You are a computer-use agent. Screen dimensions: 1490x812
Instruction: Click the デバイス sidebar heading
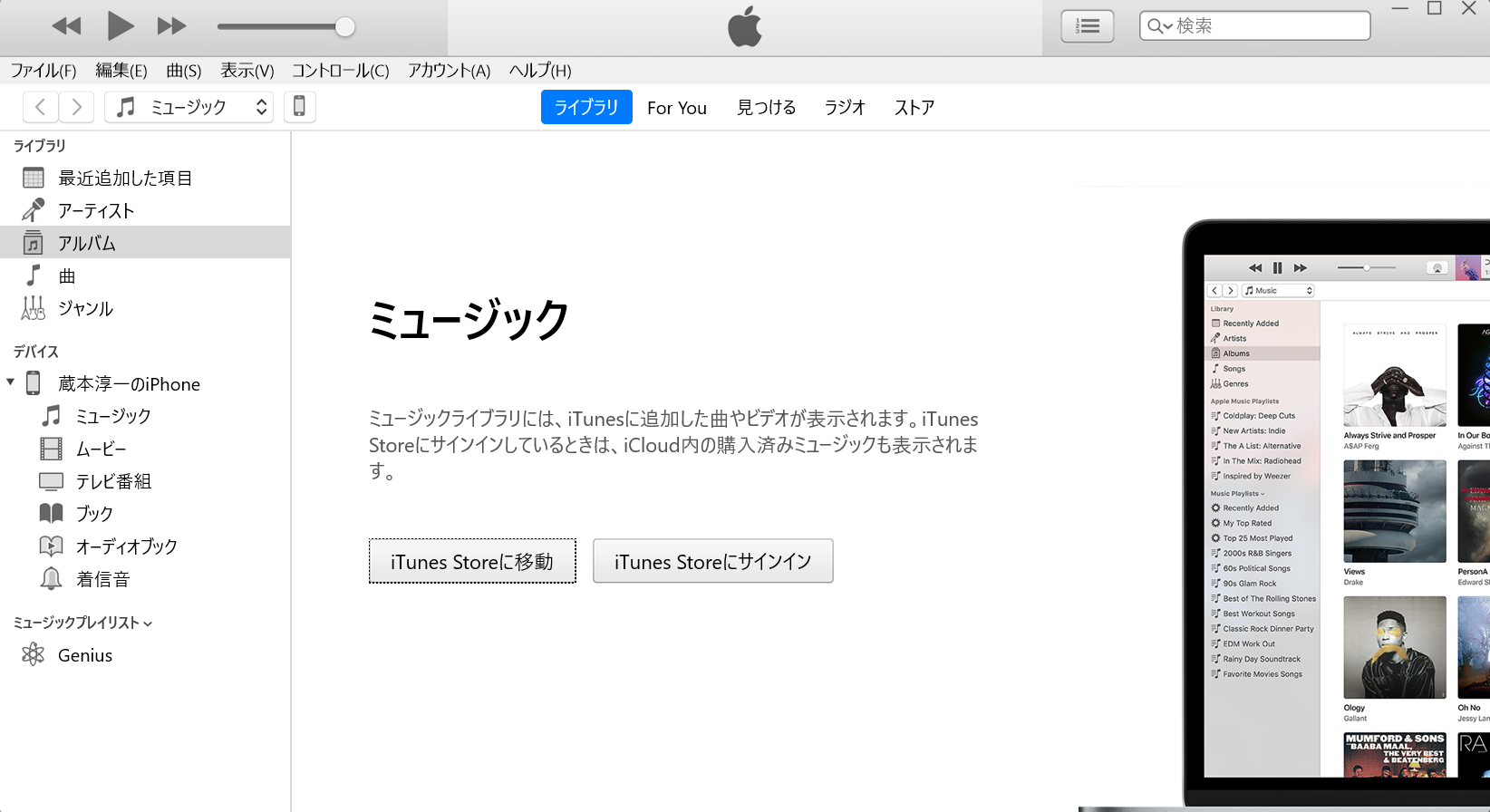[x=36, y=352]
